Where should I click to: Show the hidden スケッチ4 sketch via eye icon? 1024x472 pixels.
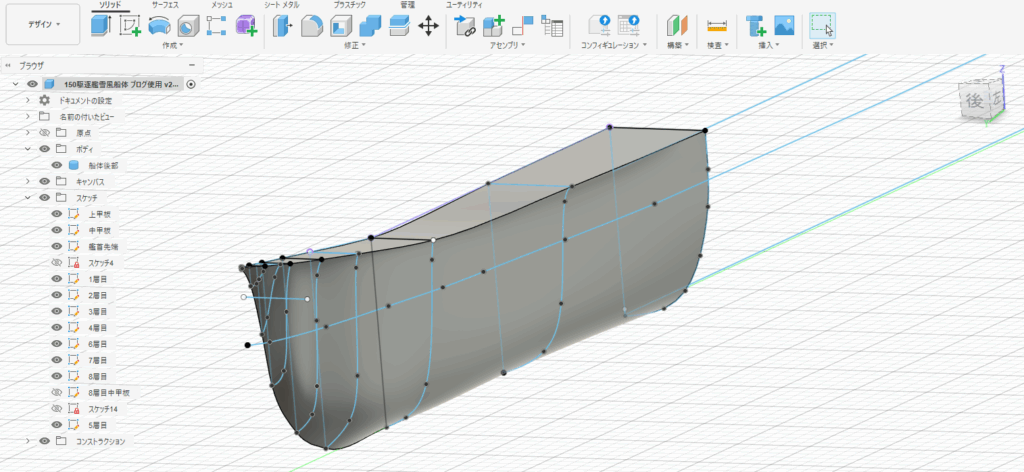[x=57, y=262]
